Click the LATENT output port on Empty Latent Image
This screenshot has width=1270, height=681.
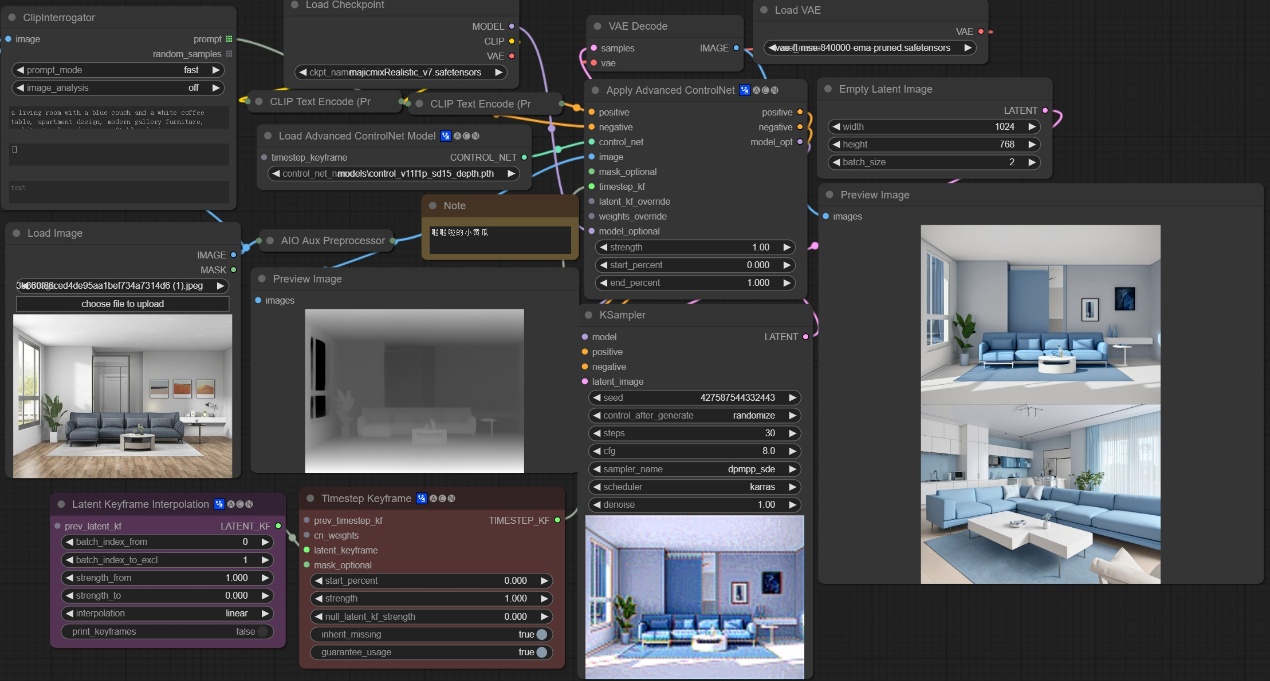point(1045,111)
